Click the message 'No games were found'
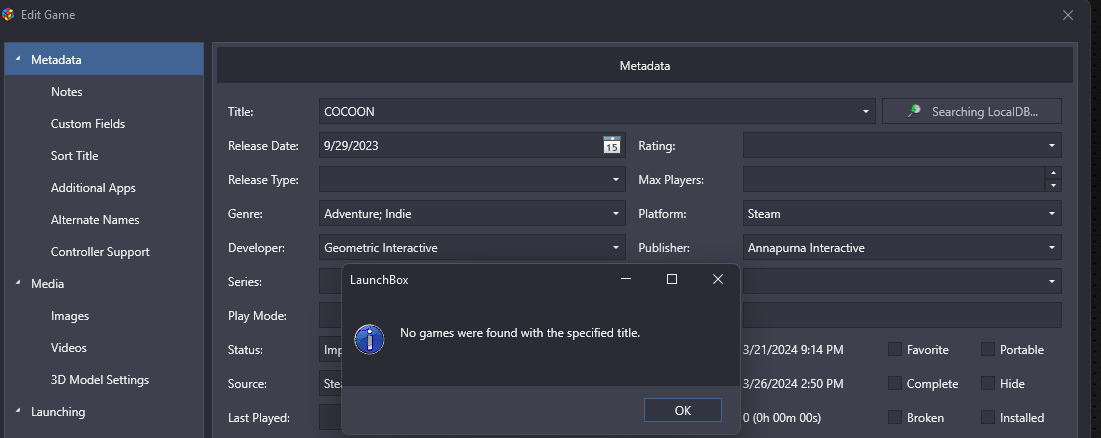The height and width of the screenshot is (438, 1101). coord(520,333)
